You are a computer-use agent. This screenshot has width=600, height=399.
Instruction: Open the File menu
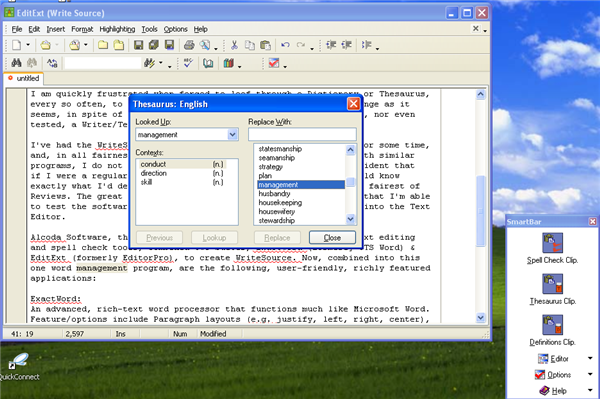17,29
